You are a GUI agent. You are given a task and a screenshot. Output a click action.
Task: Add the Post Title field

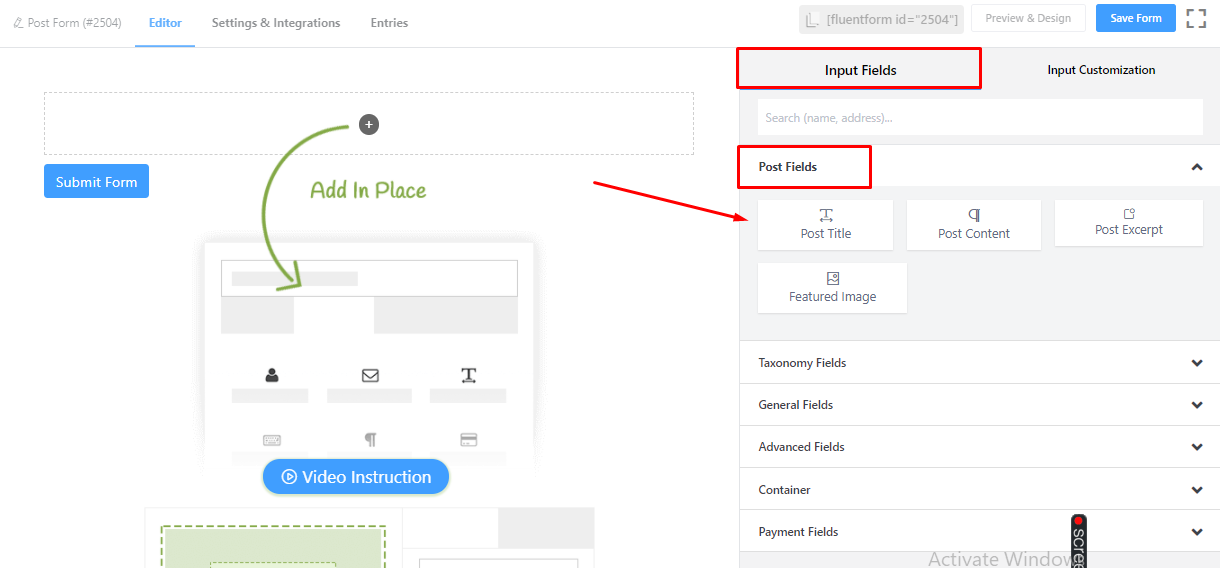pyautogui.click(x=825, y=225)
